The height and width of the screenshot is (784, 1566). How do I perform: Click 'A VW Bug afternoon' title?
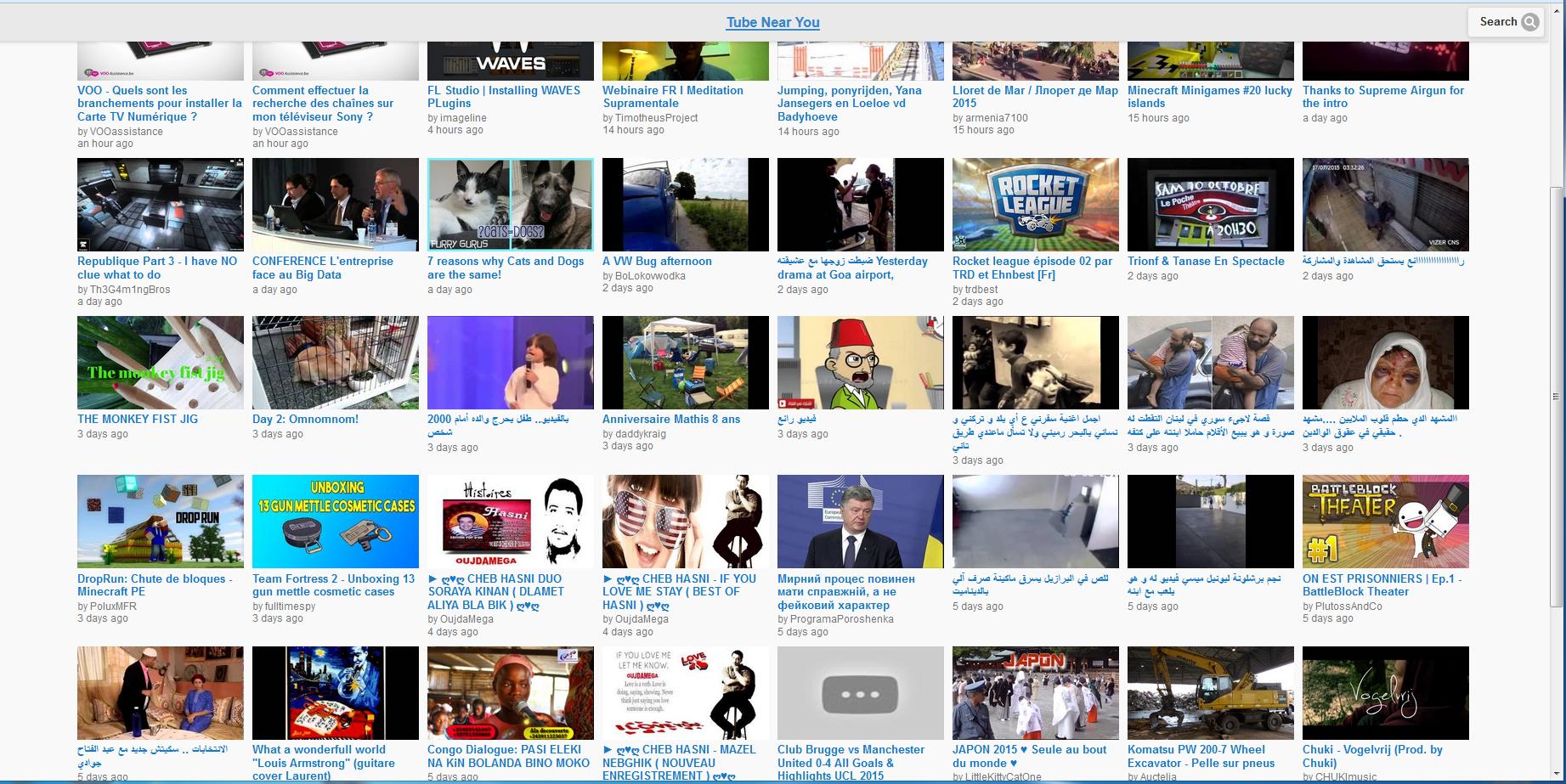[657, 261]
